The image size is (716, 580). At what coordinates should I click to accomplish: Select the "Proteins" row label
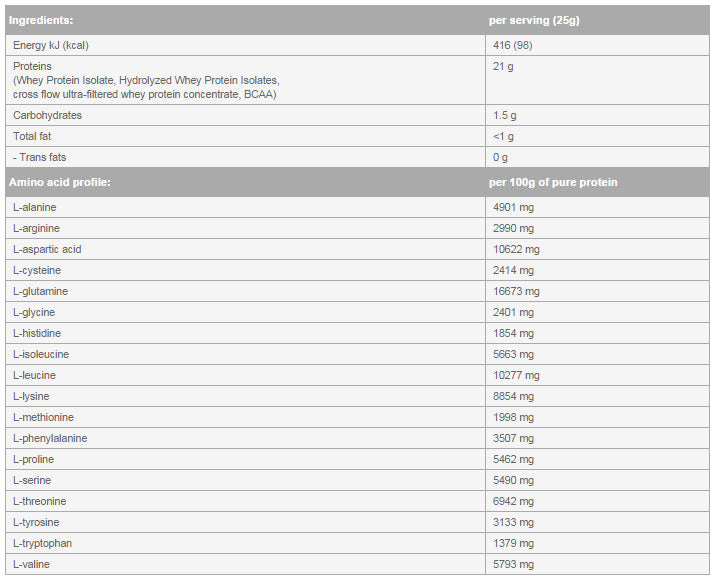click(33, 66)
